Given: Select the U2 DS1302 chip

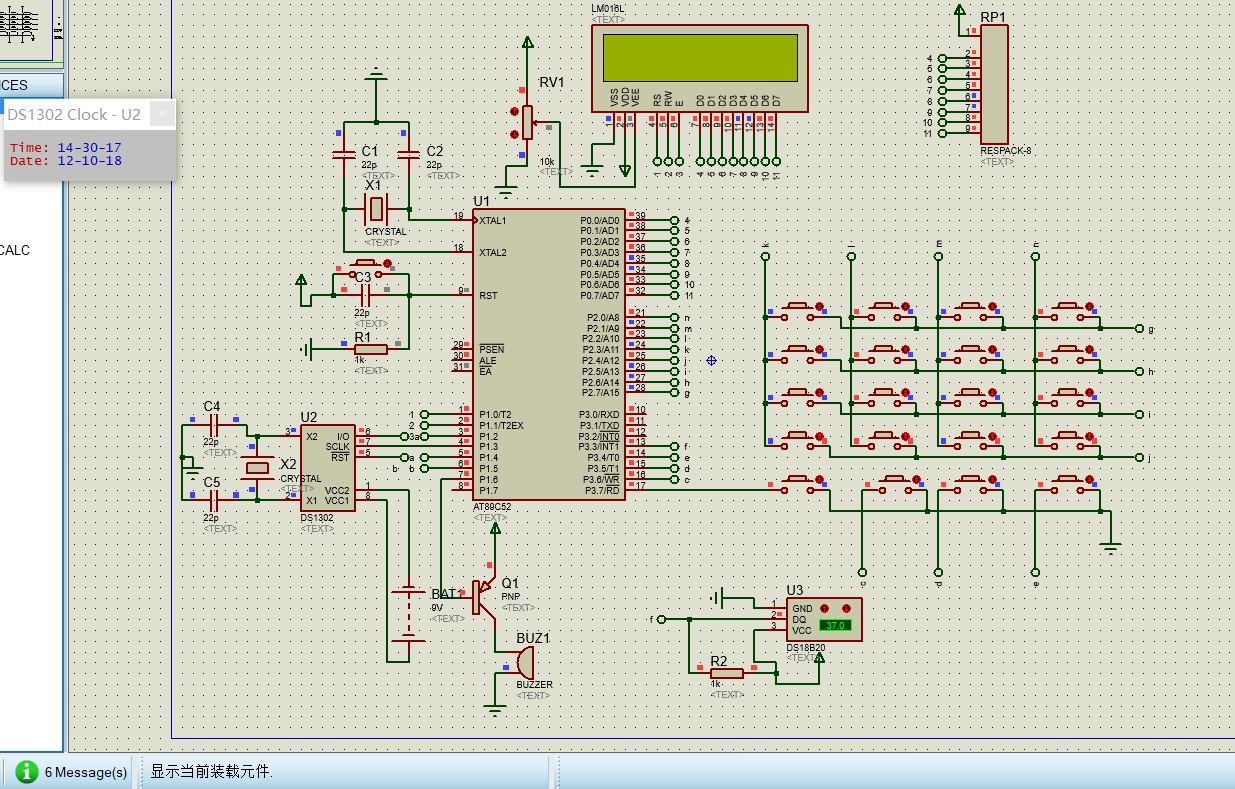Looking at the screenshot, I should (329, 467).
